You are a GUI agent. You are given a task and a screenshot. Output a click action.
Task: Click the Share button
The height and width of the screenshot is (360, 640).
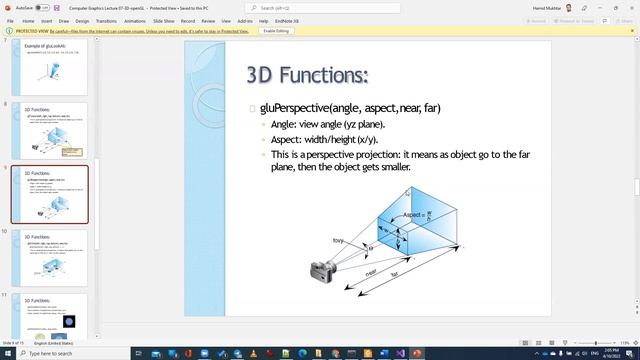(x=624, y=21)
